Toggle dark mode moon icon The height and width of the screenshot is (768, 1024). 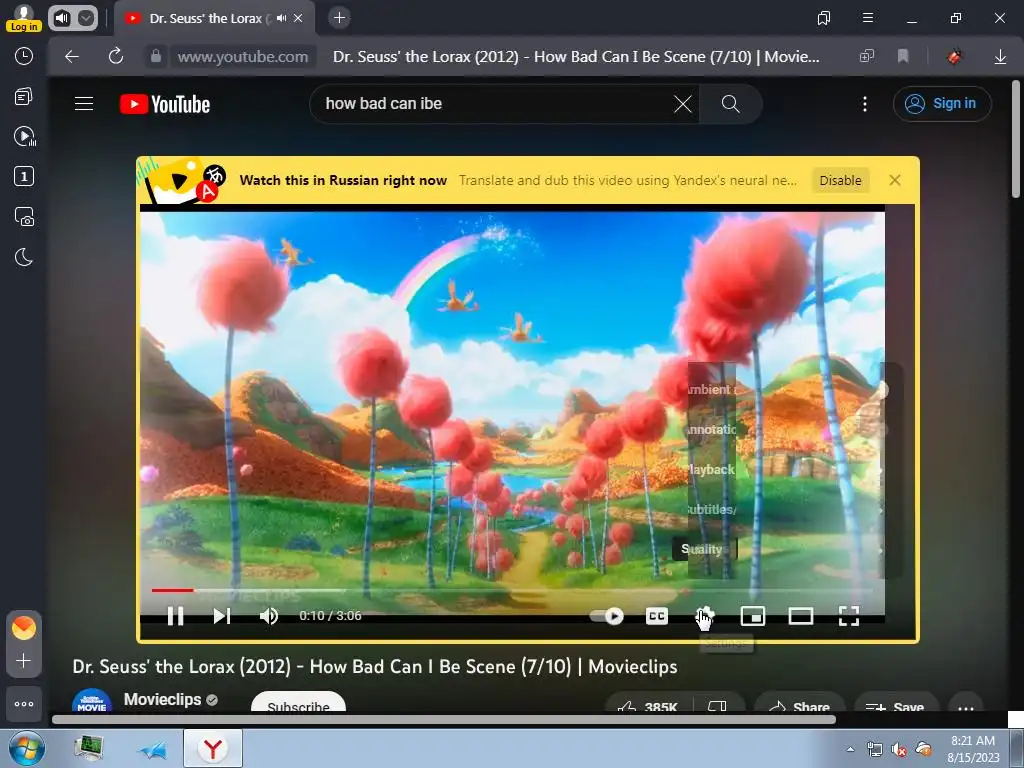click(x=24, y=257)
